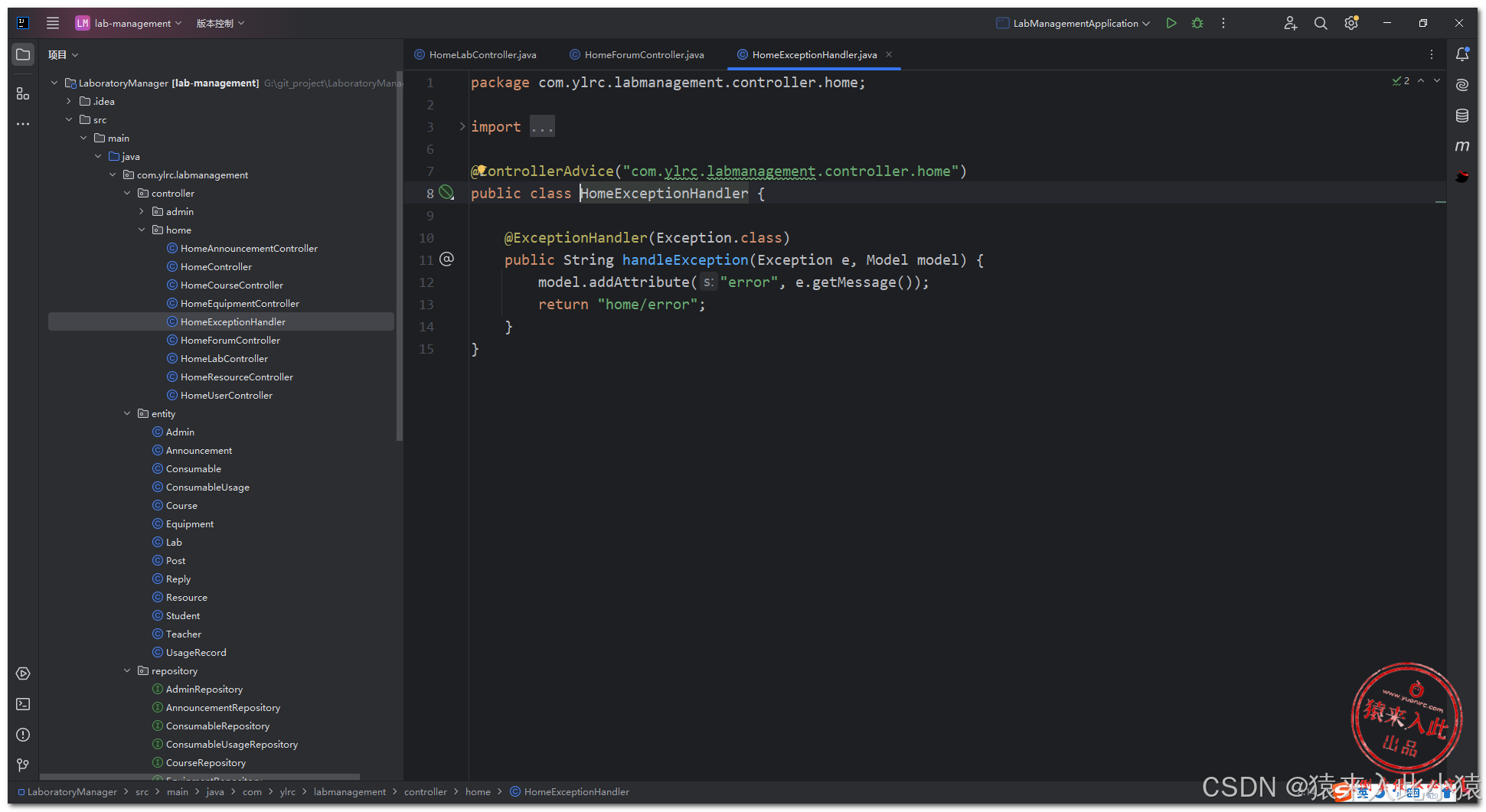This screenshot has height=812, width=1486.
Task: Open the HomeController class
Action: (216, 266)
